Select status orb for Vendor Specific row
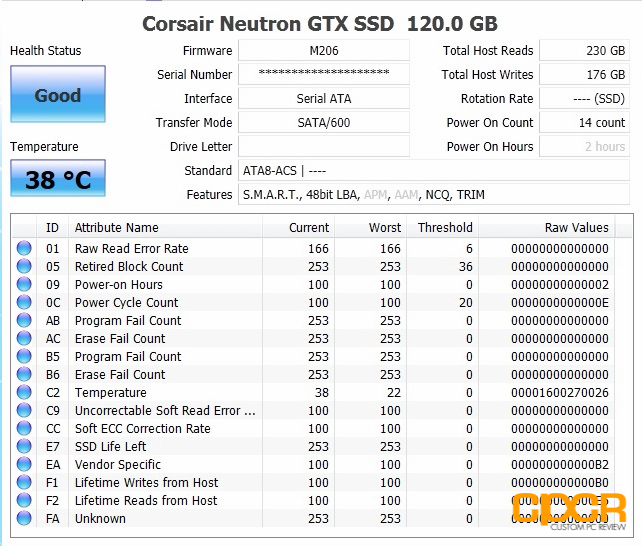Viewport: 642px width, 546px height. pyautogui.click(x=24, y=464)
